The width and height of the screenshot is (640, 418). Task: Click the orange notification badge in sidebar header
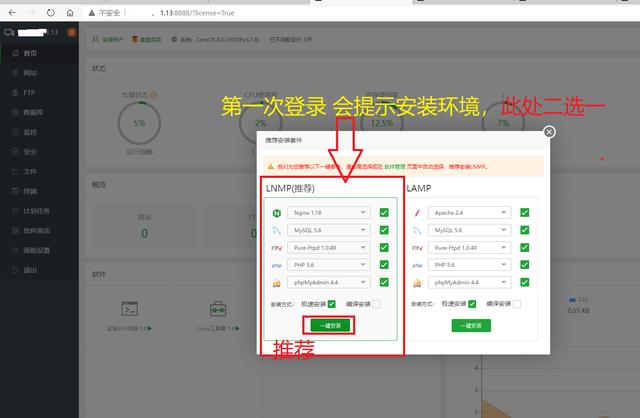[72, 32]
